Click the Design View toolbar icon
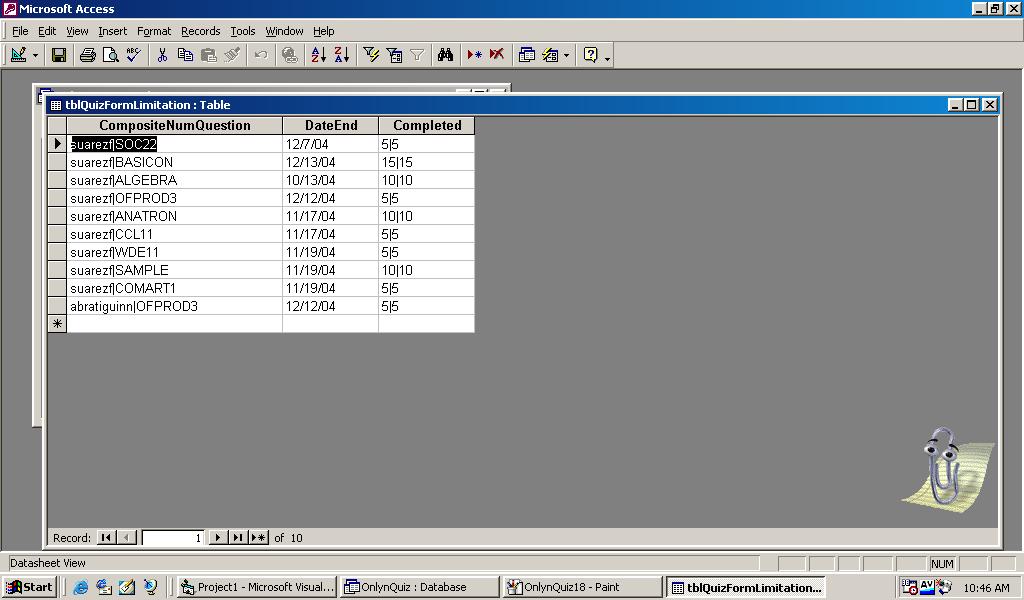The width and height of the screenshot is (1024, 600). (x=19, y=55)
